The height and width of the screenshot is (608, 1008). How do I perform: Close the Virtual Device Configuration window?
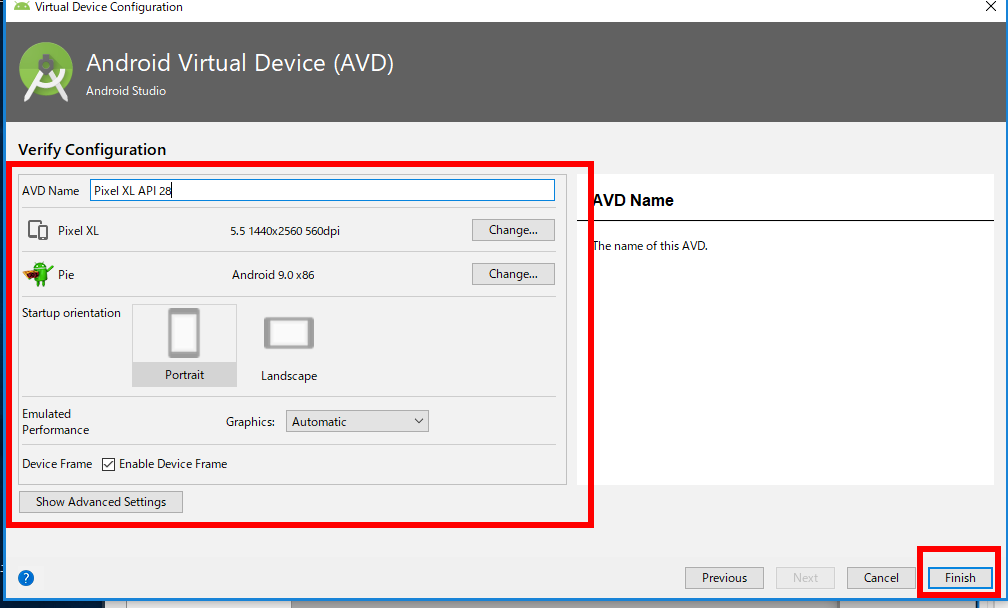[991, 7]
